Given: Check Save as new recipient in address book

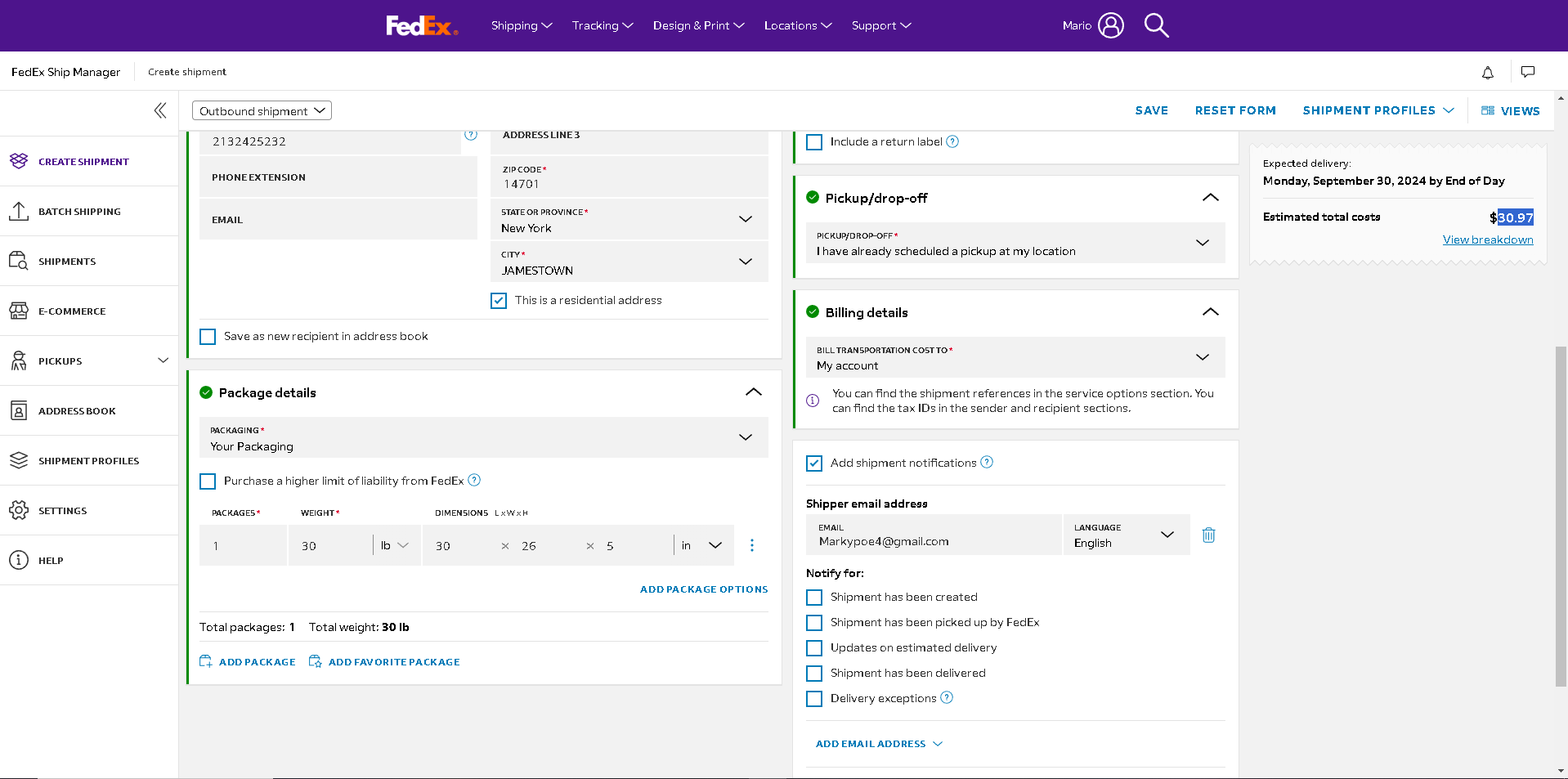Looking at the screenshot, I should click(x=208, y=337).
